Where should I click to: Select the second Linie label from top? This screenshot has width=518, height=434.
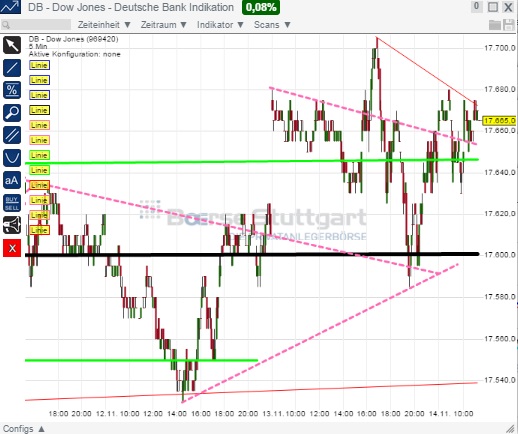pos(39,80)
